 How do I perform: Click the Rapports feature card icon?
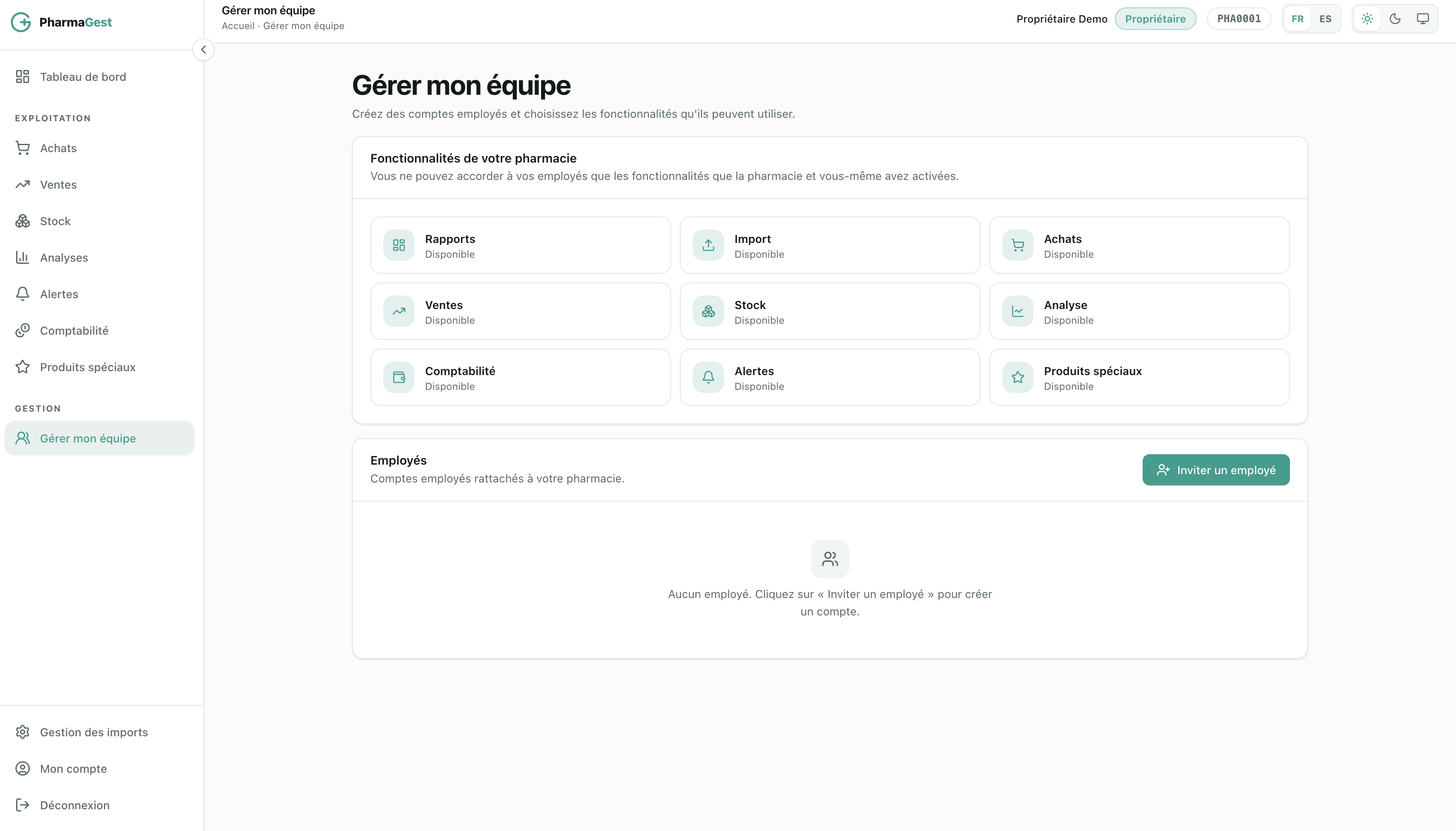tap(399, 246)
